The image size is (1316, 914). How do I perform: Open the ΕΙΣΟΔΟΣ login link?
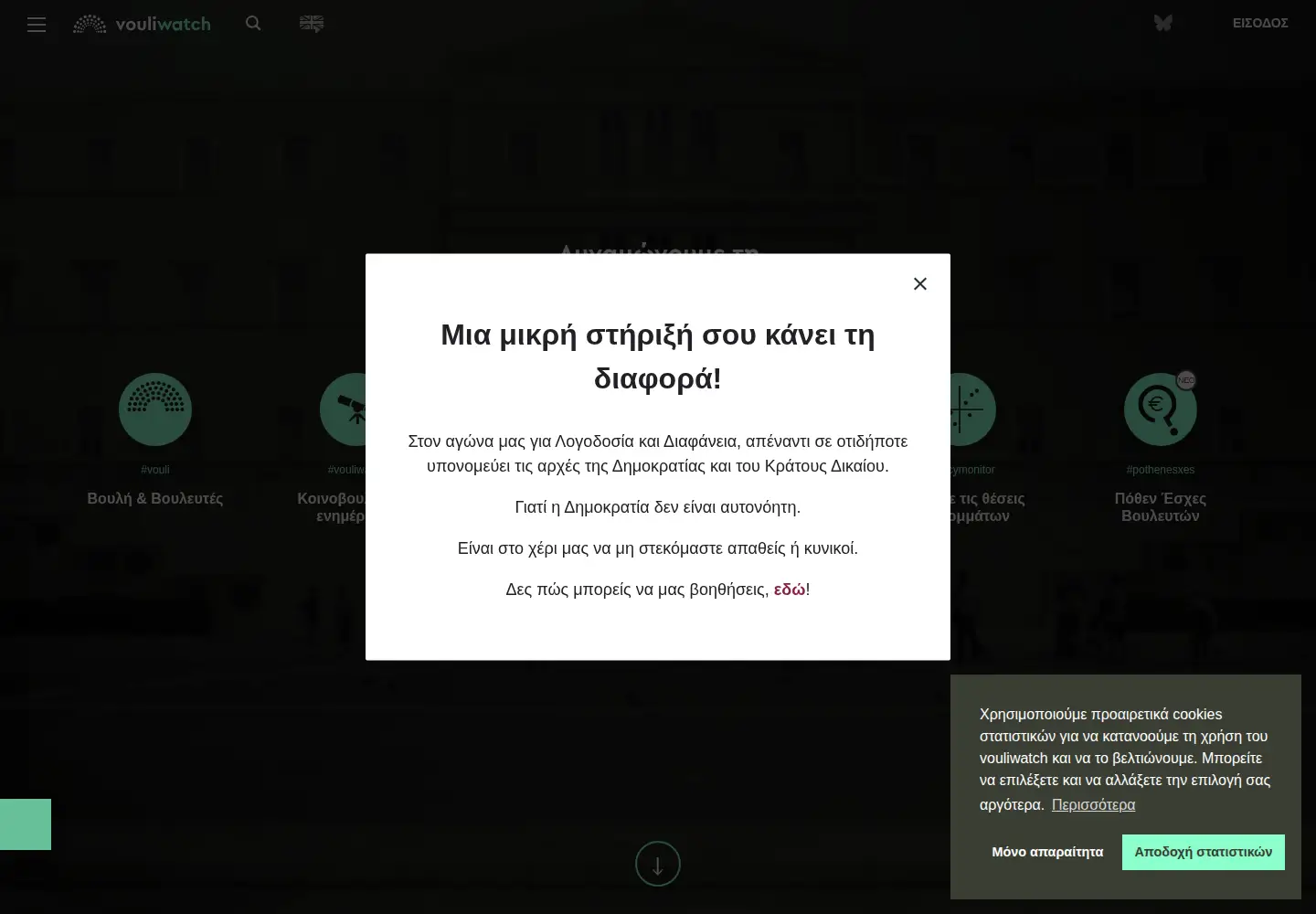pyautogui.click(x=1260, y=23)
